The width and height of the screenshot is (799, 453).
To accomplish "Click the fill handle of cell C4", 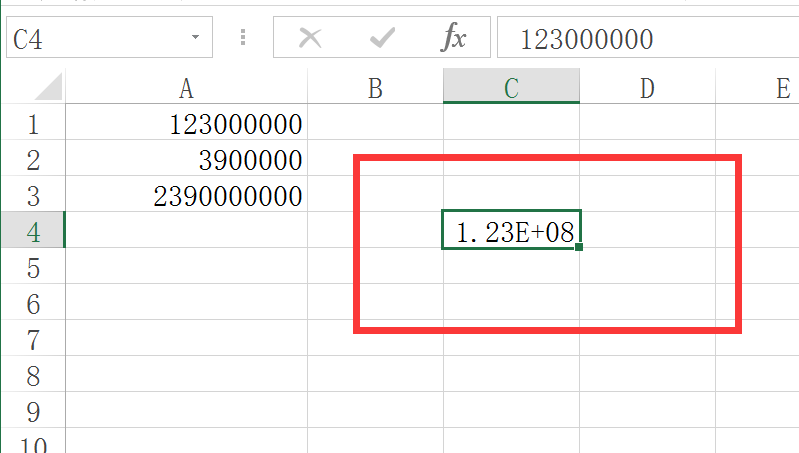I will coord(579,247).
